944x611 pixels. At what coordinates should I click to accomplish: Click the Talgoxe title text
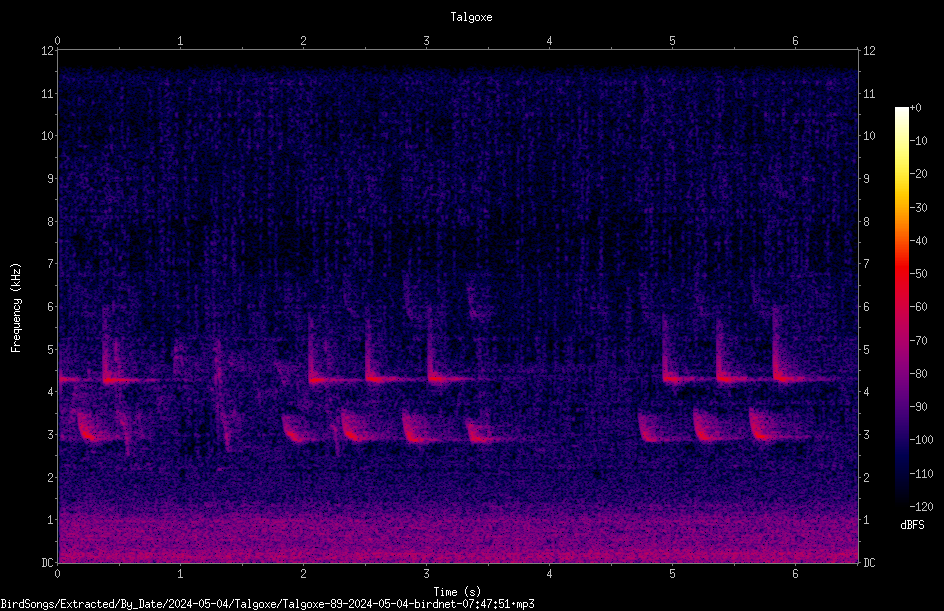(x=471, y=17)
